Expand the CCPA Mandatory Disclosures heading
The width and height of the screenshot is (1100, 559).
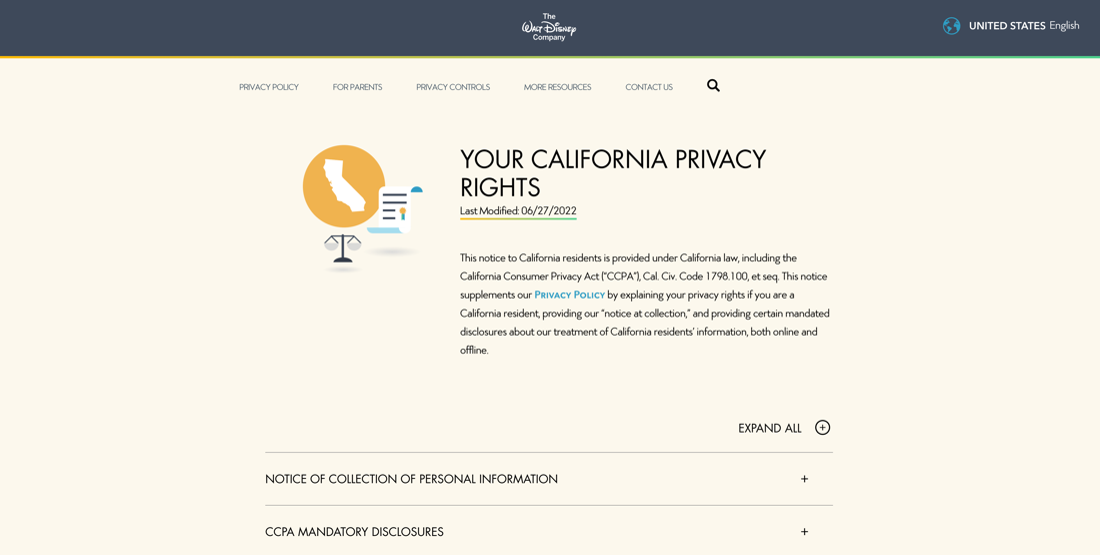(x=354, y=532)
